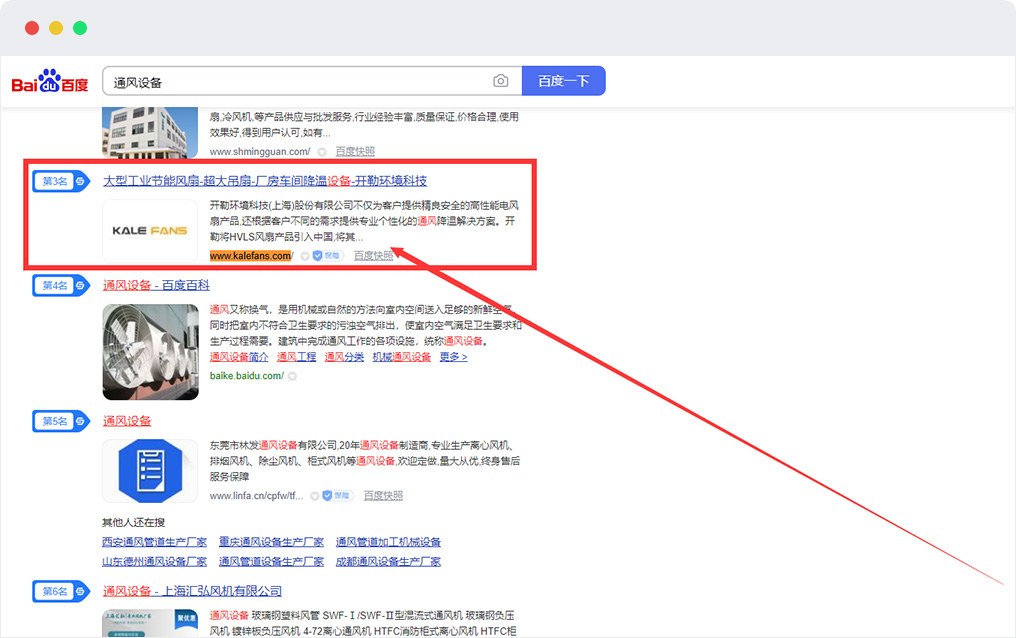Click the blue document icon thumbnail

150,471
